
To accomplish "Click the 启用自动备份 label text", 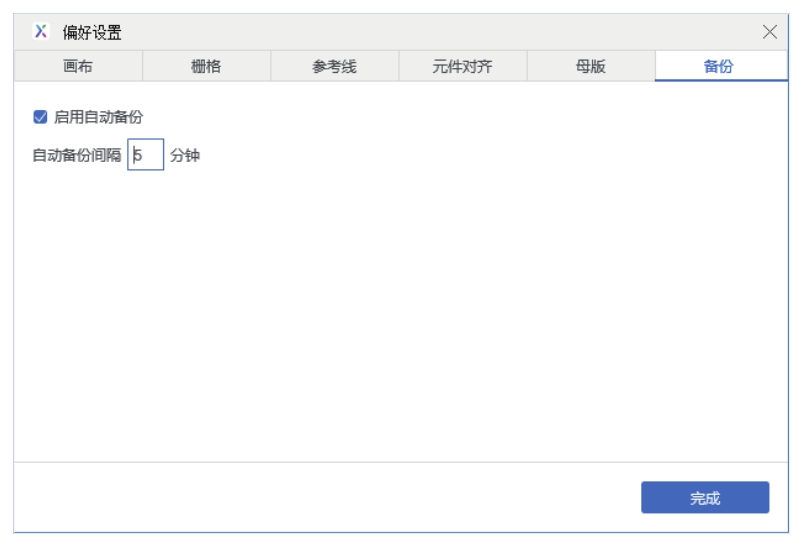I will [x=98, y=117].
